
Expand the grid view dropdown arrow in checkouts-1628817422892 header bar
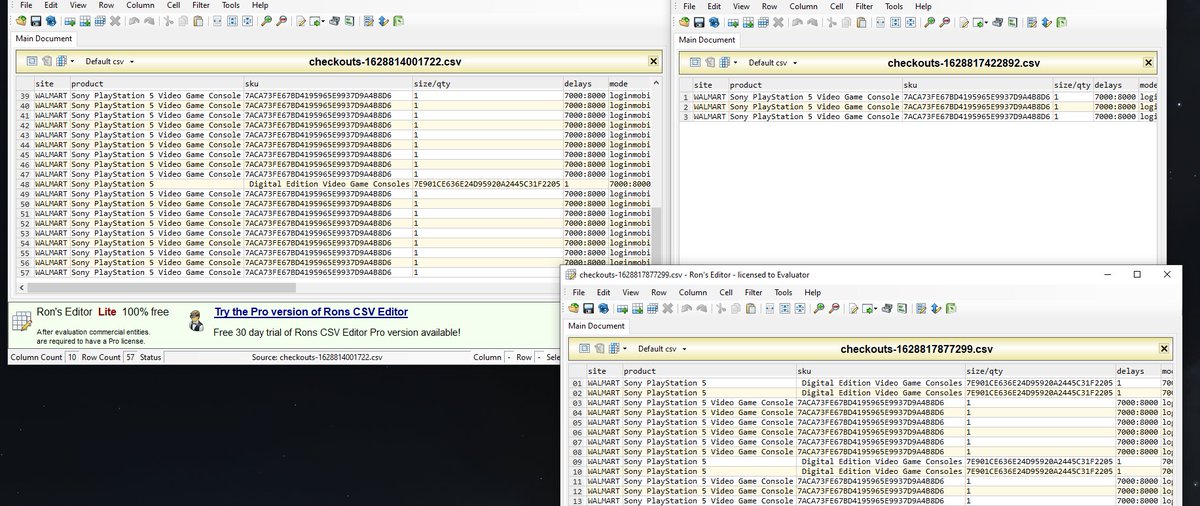tap(735, 62)
